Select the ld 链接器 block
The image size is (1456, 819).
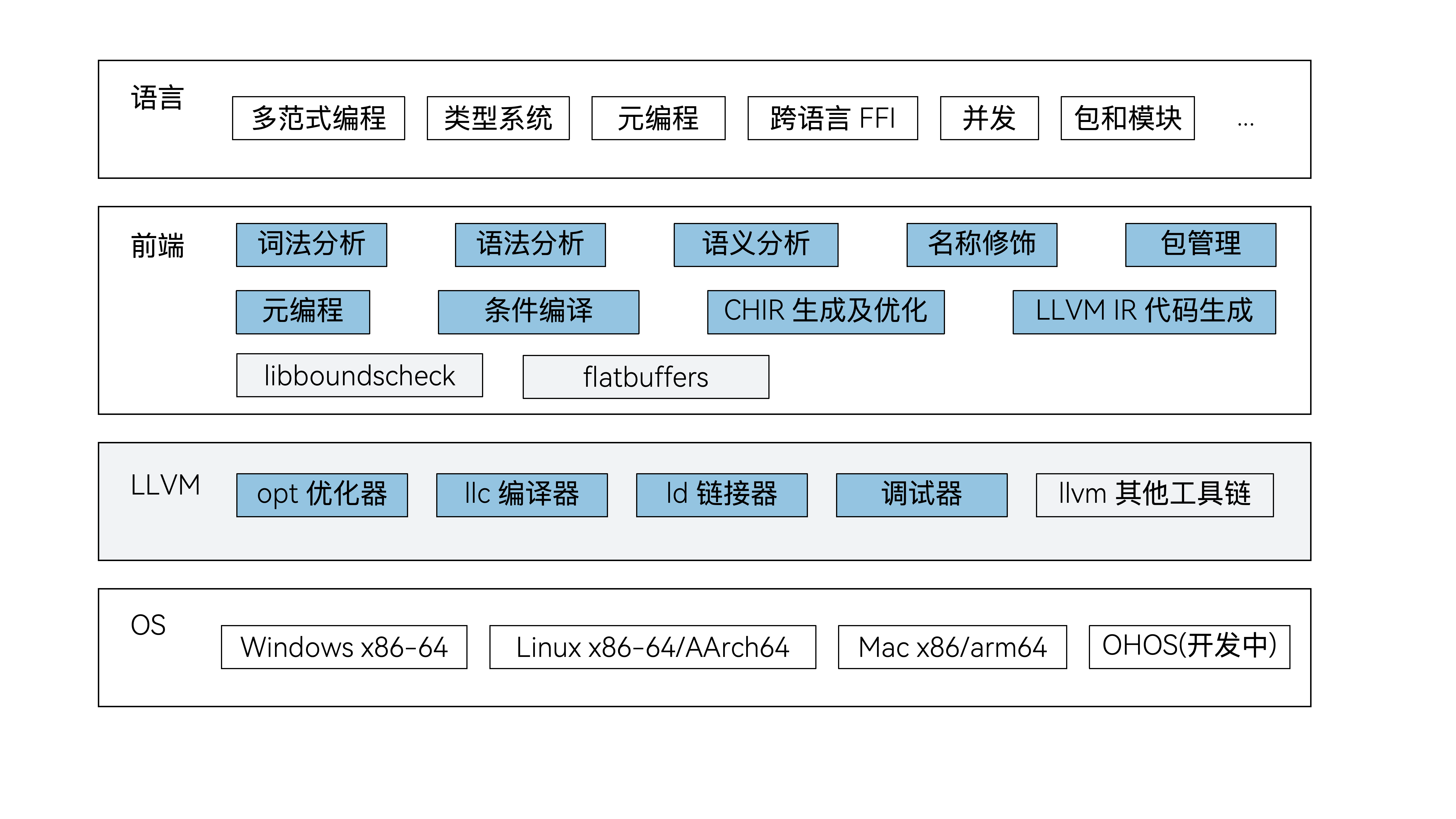pyautogui.click(x=722, y=495)
